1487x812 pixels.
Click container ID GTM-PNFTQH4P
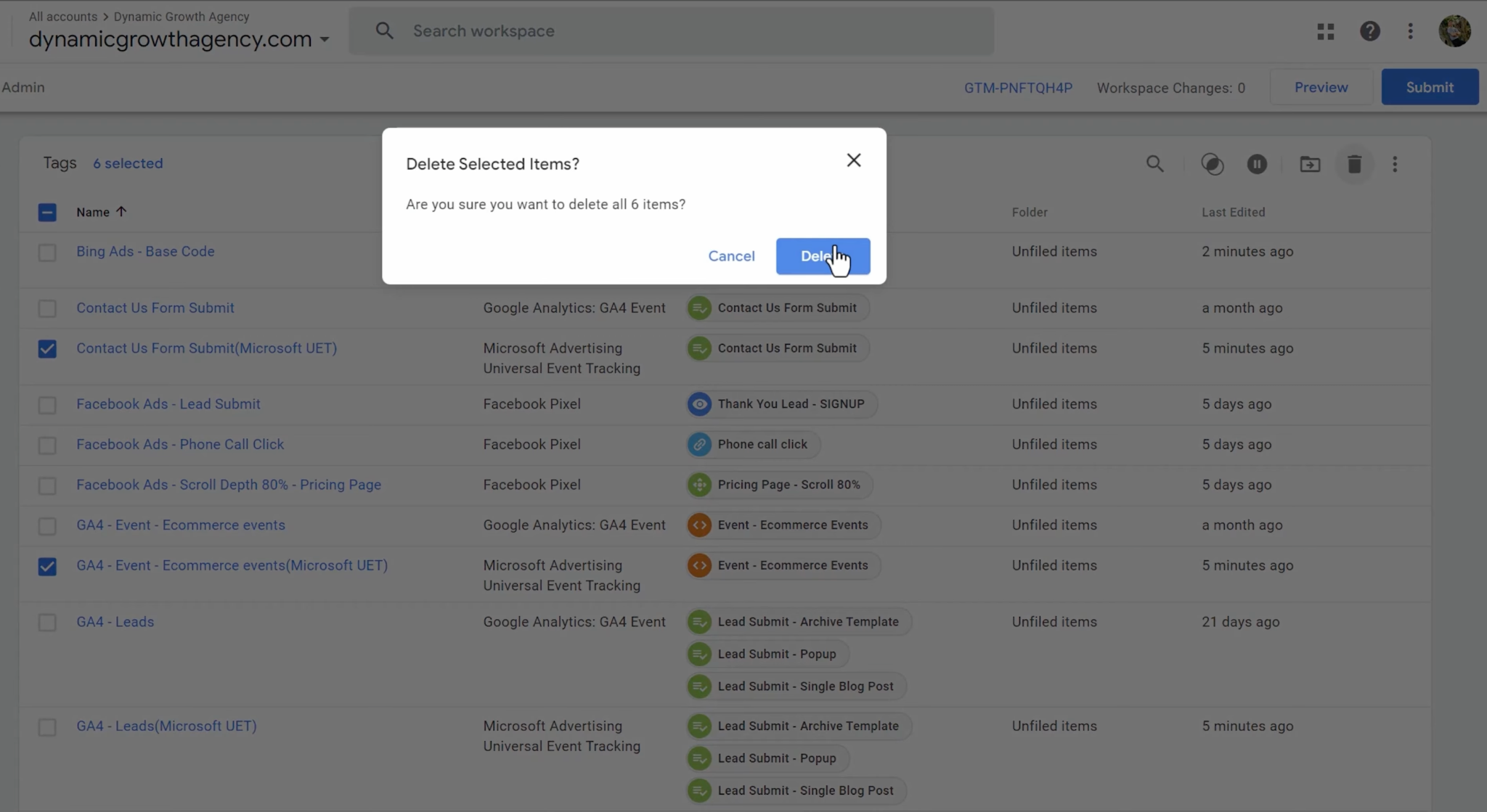coord(1018,88)
